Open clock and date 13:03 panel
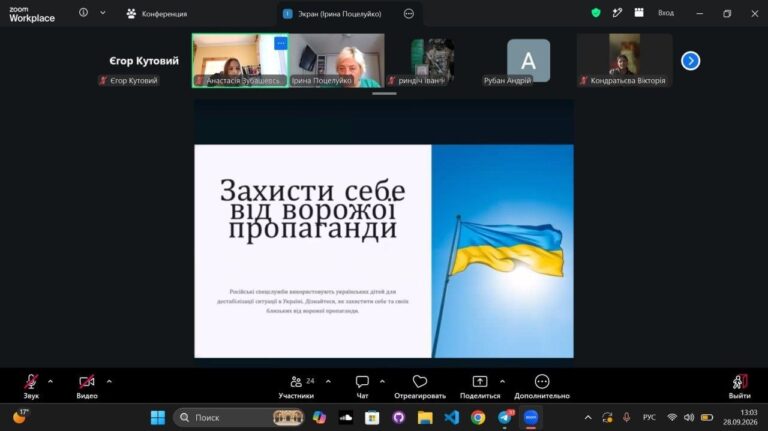768x431 pixels. click(x=740, y=417)
